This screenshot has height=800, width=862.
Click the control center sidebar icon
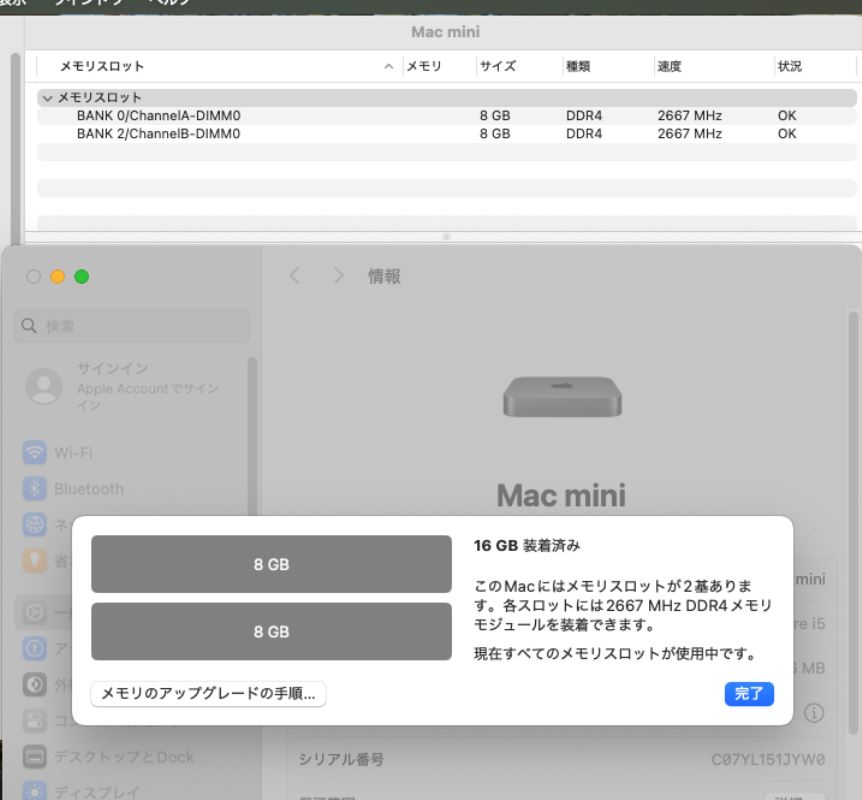coord(35,721)
